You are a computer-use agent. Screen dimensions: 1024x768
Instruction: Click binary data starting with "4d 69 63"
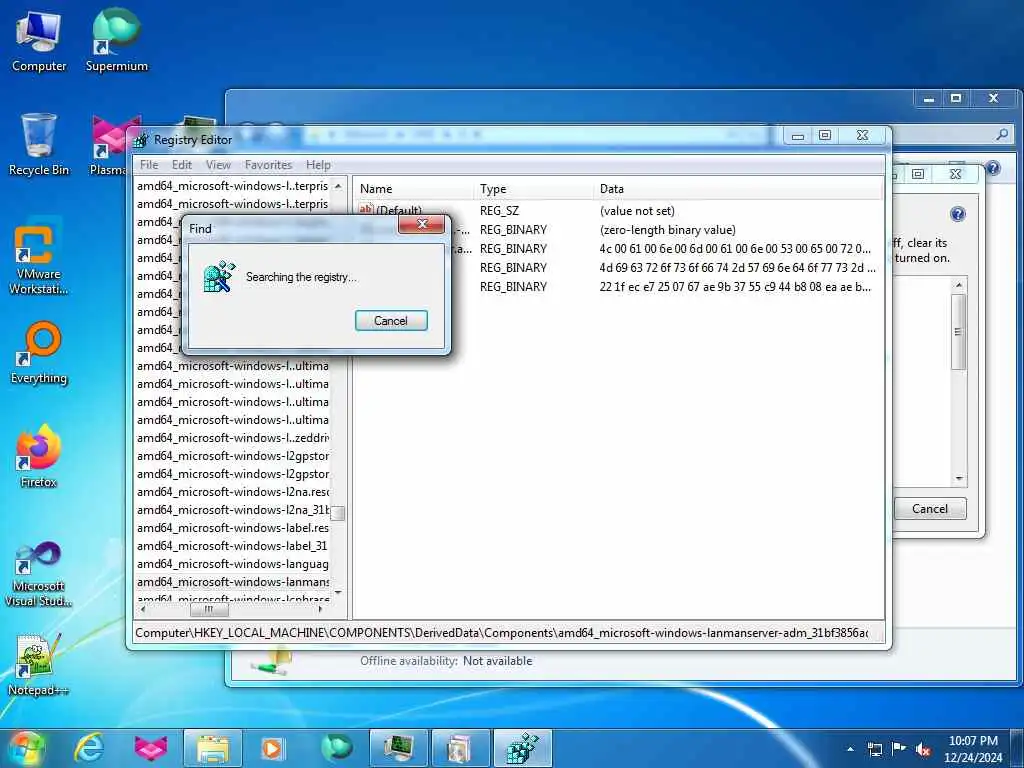tap(737, 268)
